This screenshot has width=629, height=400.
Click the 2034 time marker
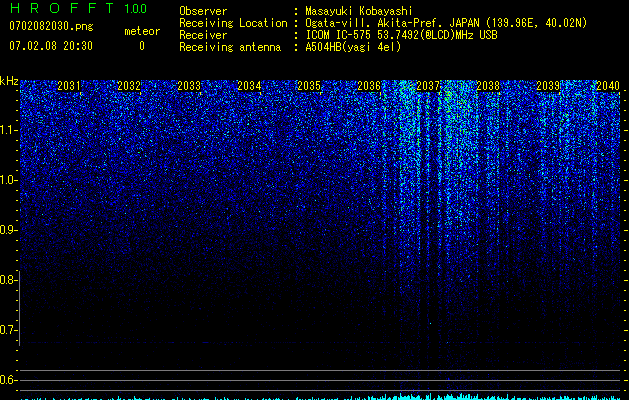click(x=249, y=86)
